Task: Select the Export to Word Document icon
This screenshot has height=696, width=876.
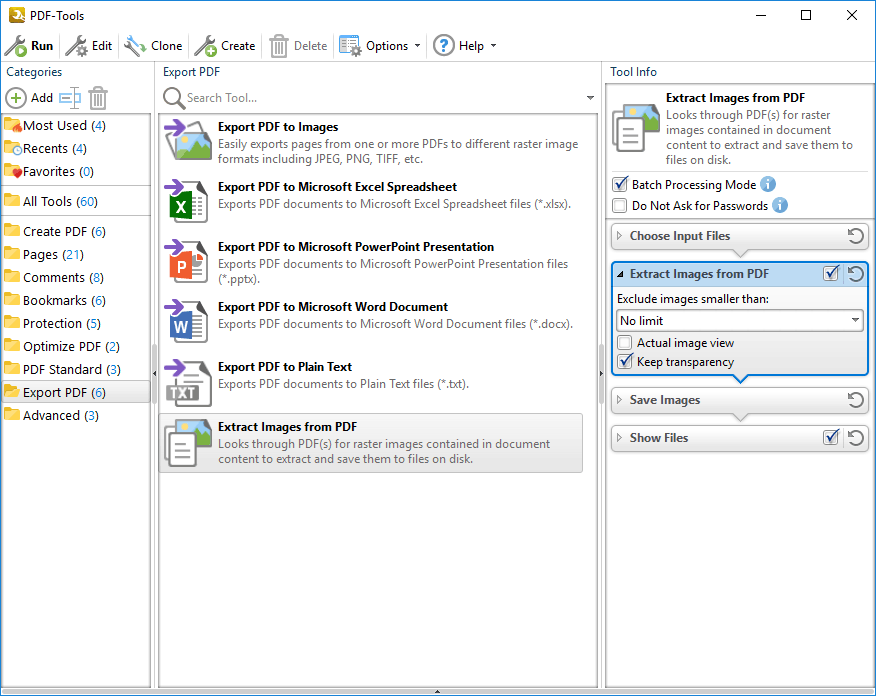Action: point(188,321)
